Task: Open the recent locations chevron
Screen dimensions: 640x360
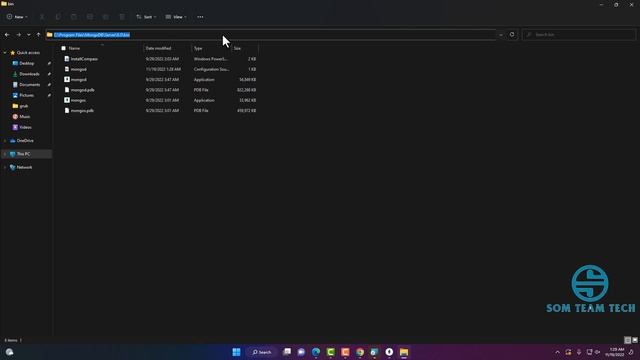Action: pos(29,35)
